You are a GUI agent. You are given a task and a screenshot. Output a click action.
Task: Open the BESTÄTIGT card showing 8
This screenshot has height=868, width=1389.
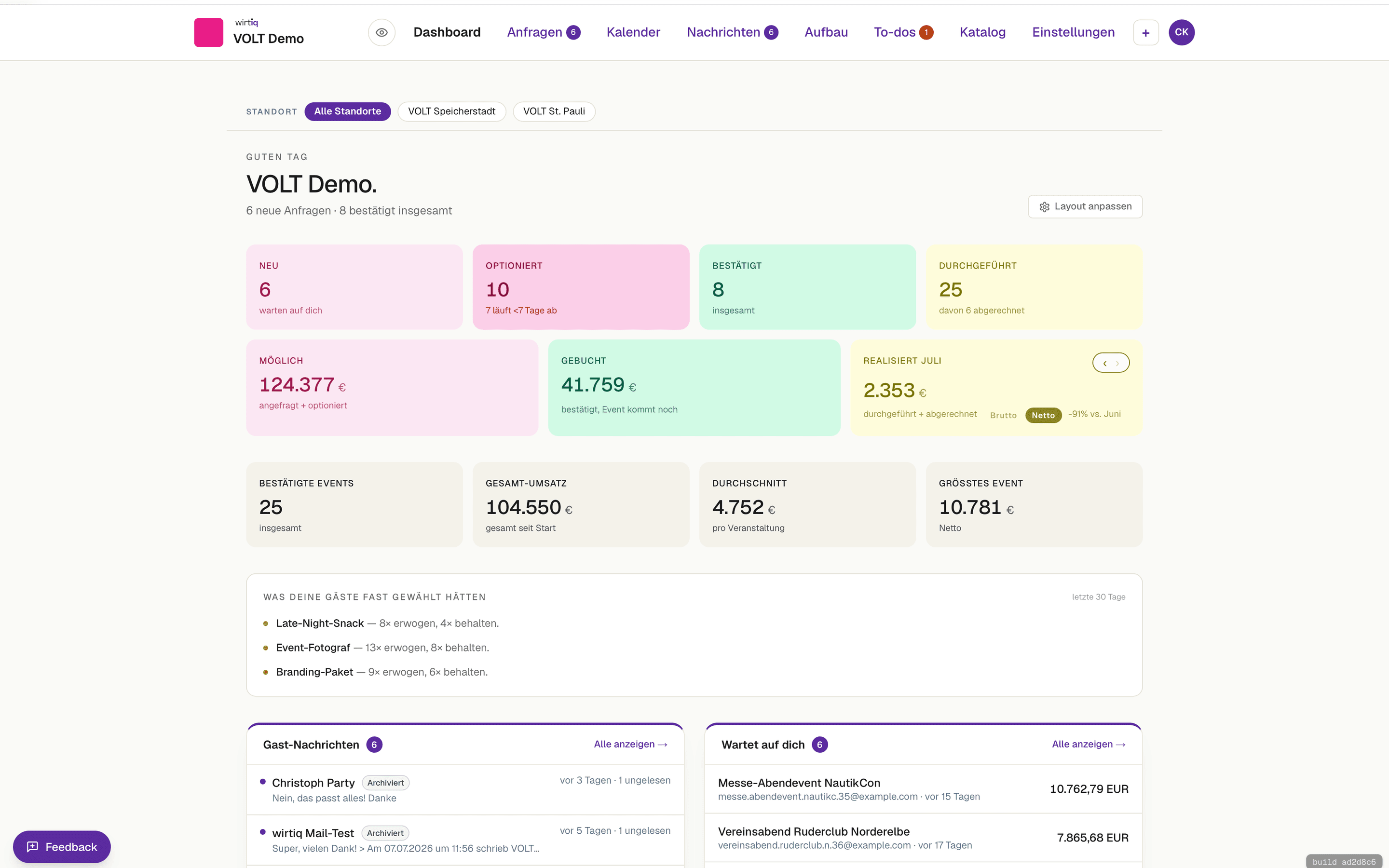807,287
